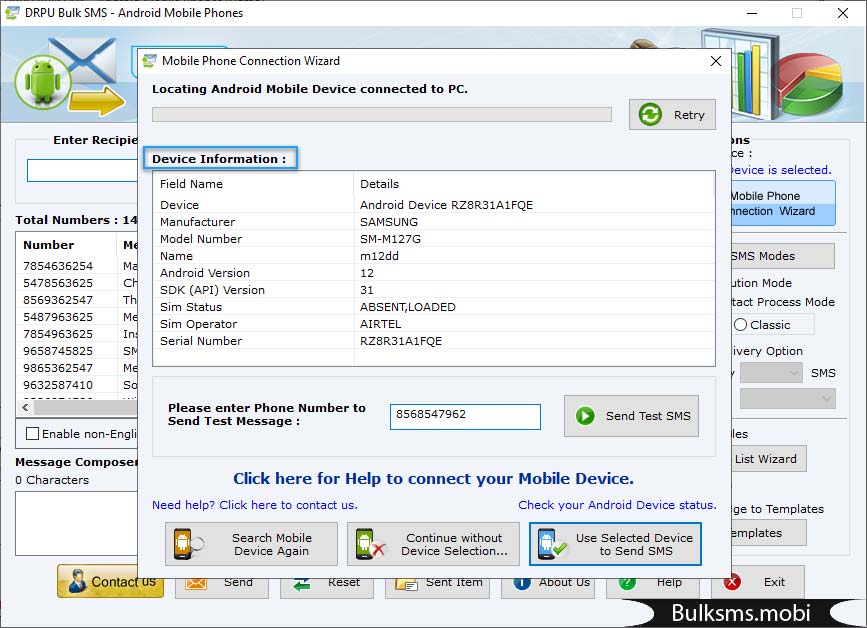Select the Manufacturer SAMSUNG row
Screen dimensions: 867x628
(x=434, y=222)
